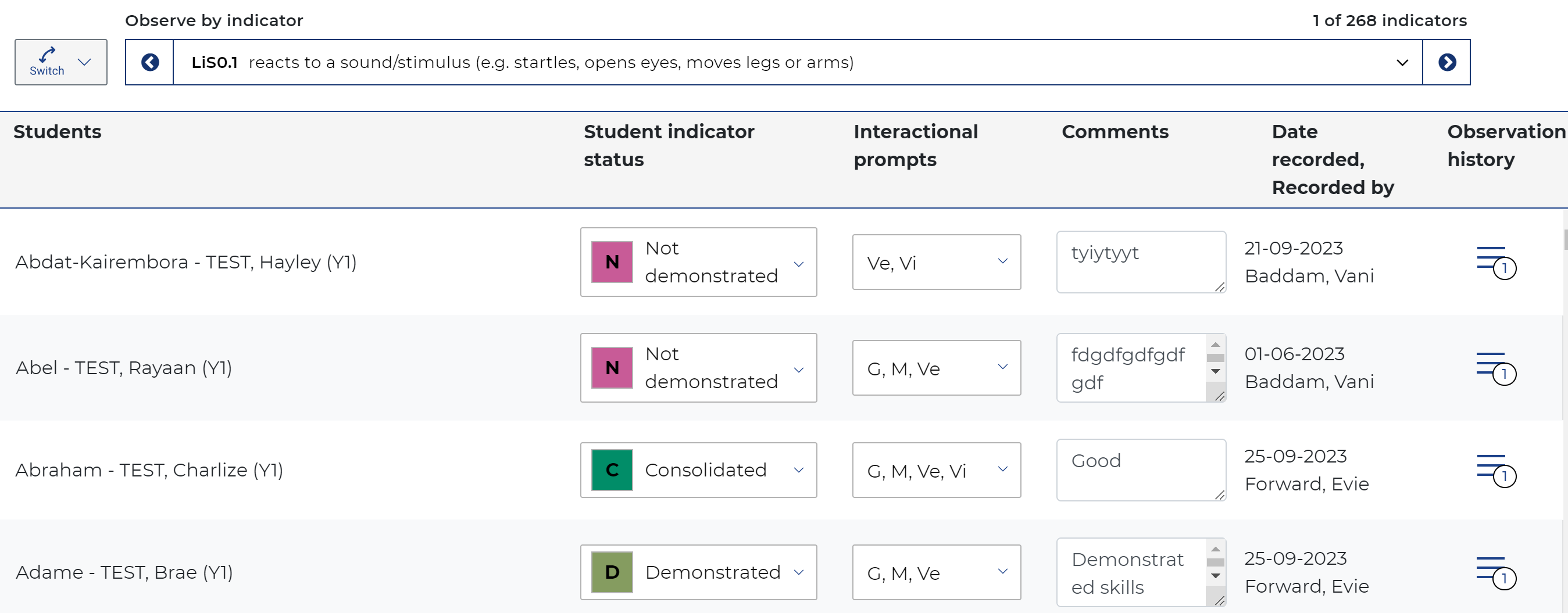Open Brae Adame's Demonstrated status dropdown
Viewport: 1568px width, 613px height.
click(x=698, y=572)
